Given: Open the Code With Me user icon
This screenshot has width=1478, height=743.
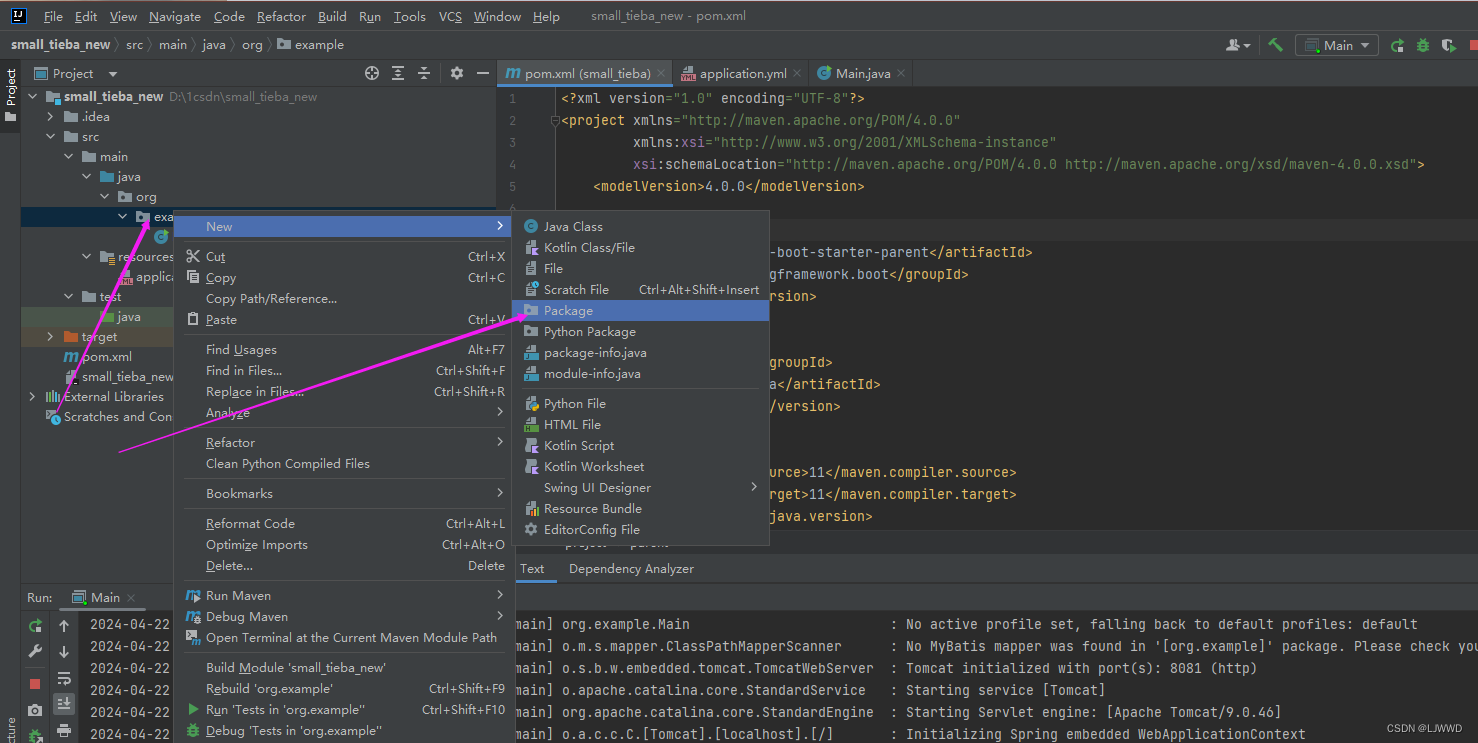Looking at the screenshot, I should coord(1238,45).
